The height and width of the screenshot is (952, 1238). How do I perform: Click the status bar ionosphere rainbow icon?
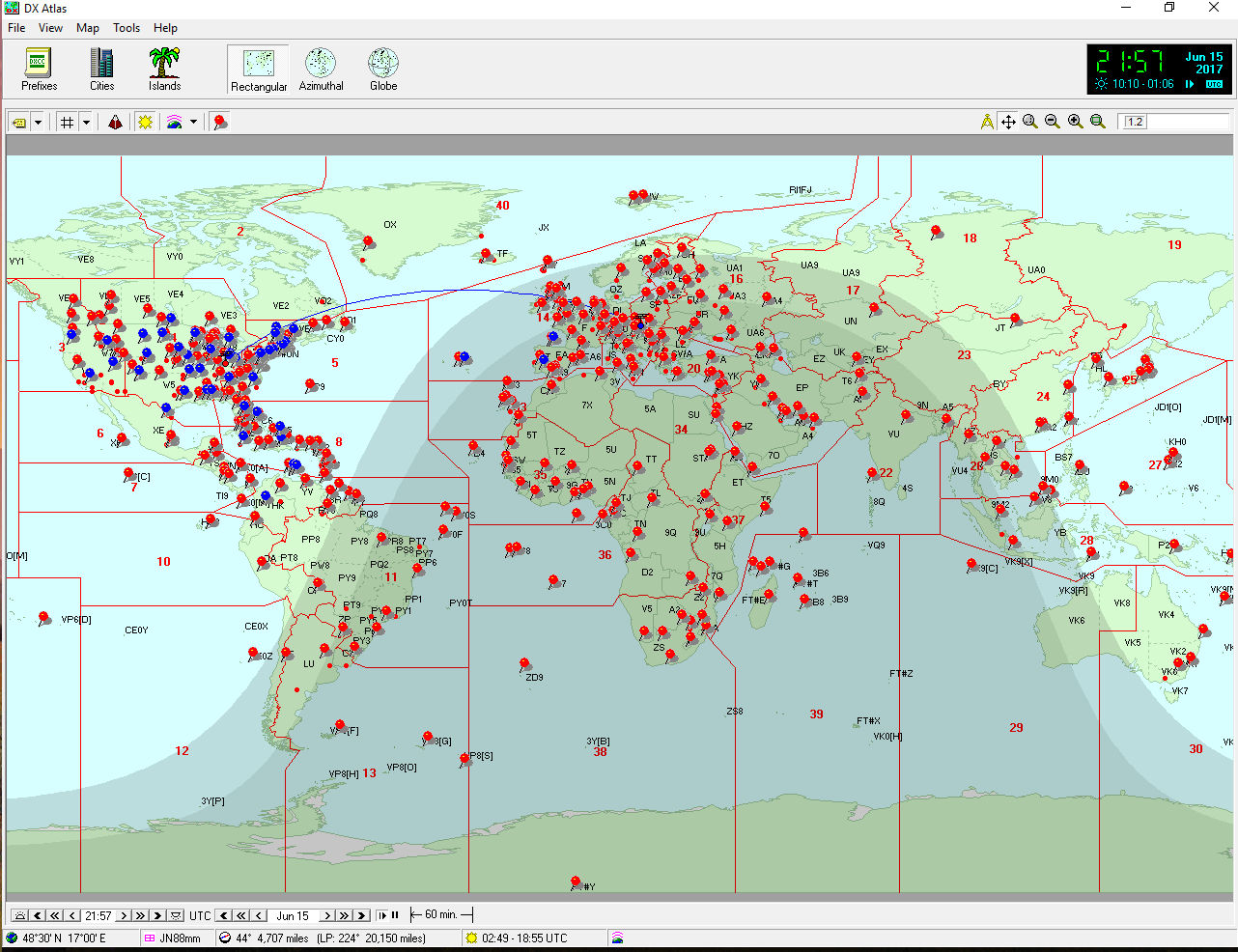coord(617,938)
